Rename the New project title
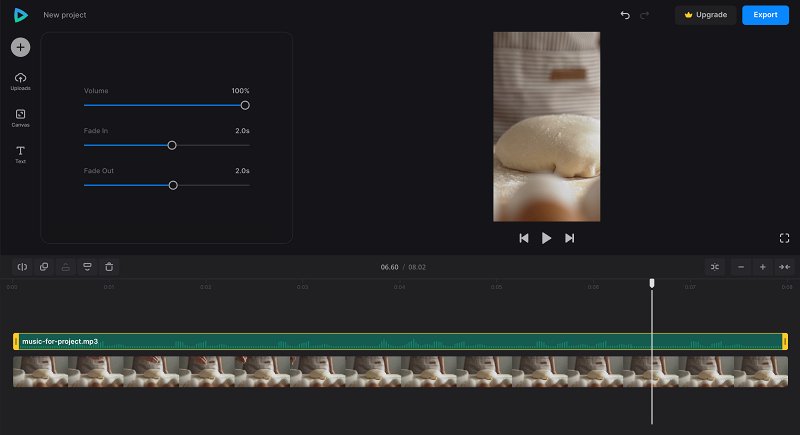The width and height of the screenshot is (800, 435). (65, 15)
